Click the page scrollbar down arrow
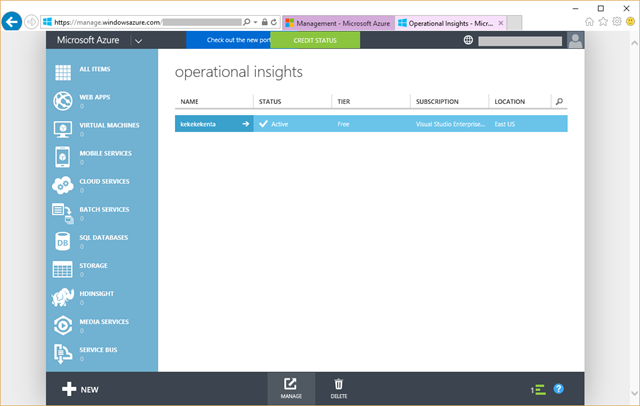Viewport: 640px width, 406px height. click(634, 393)
